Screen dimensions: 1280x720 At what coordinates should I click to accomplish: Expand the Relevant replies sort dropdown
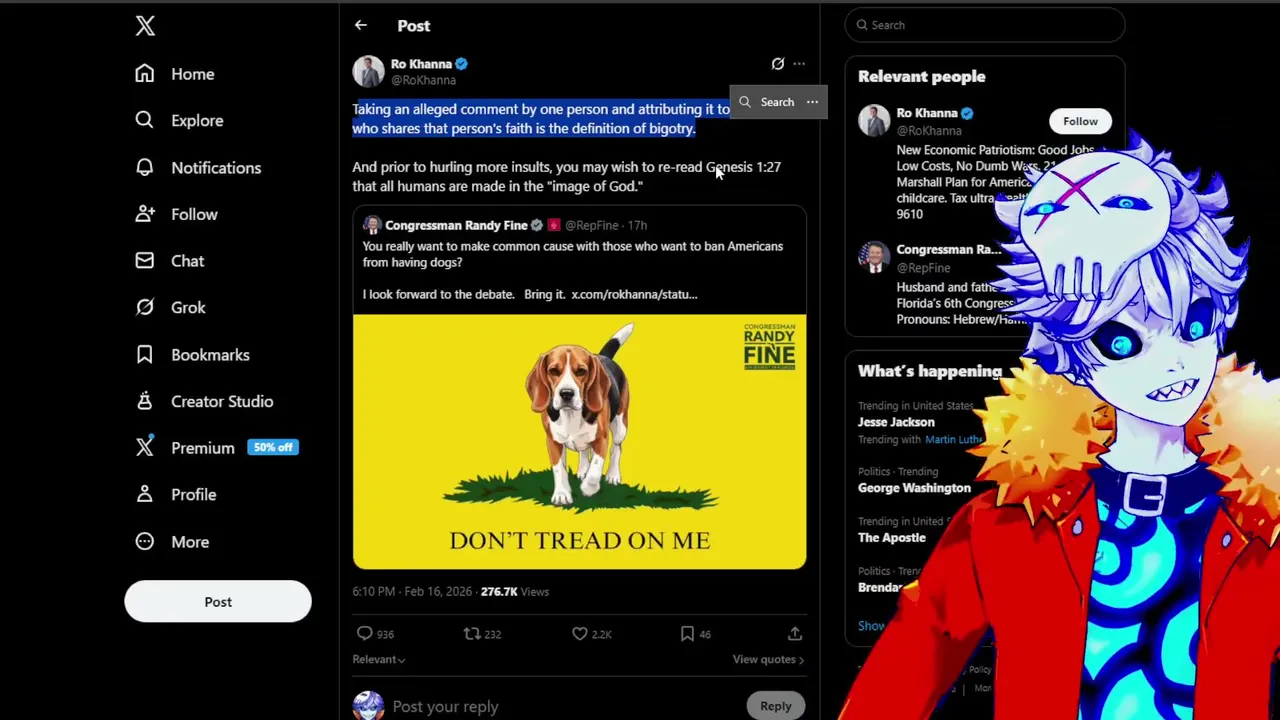pos(378,660)
